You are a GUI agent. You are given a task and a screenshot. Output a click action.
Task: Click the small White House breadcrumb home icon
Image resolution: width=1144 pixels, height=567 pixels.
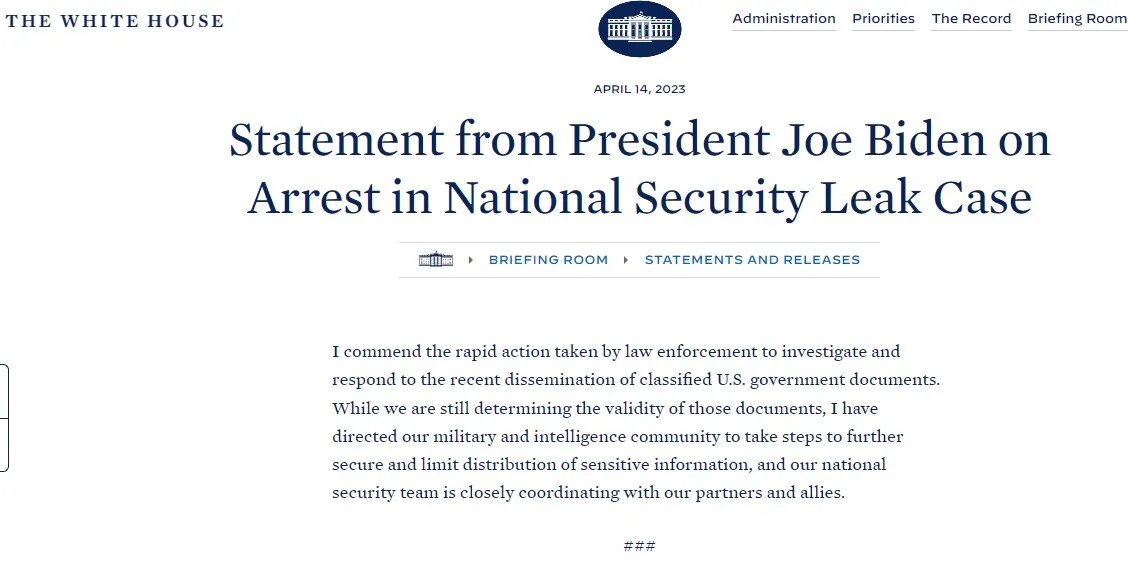pos(435,260)
